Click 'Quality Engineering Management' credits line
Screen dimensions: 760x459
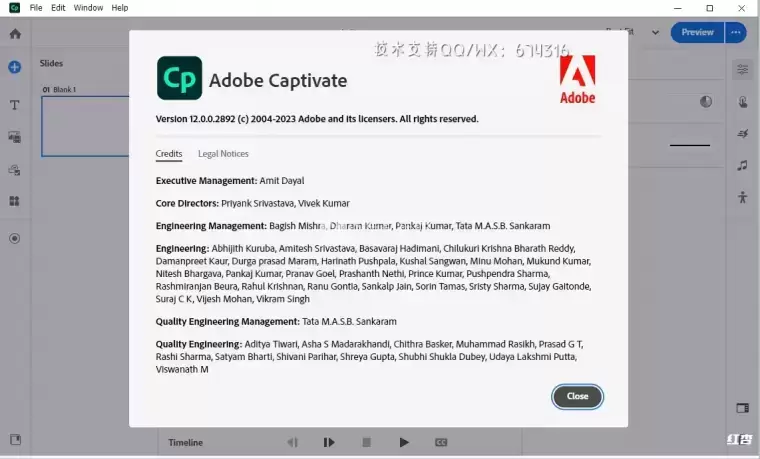tap(276, 321)
